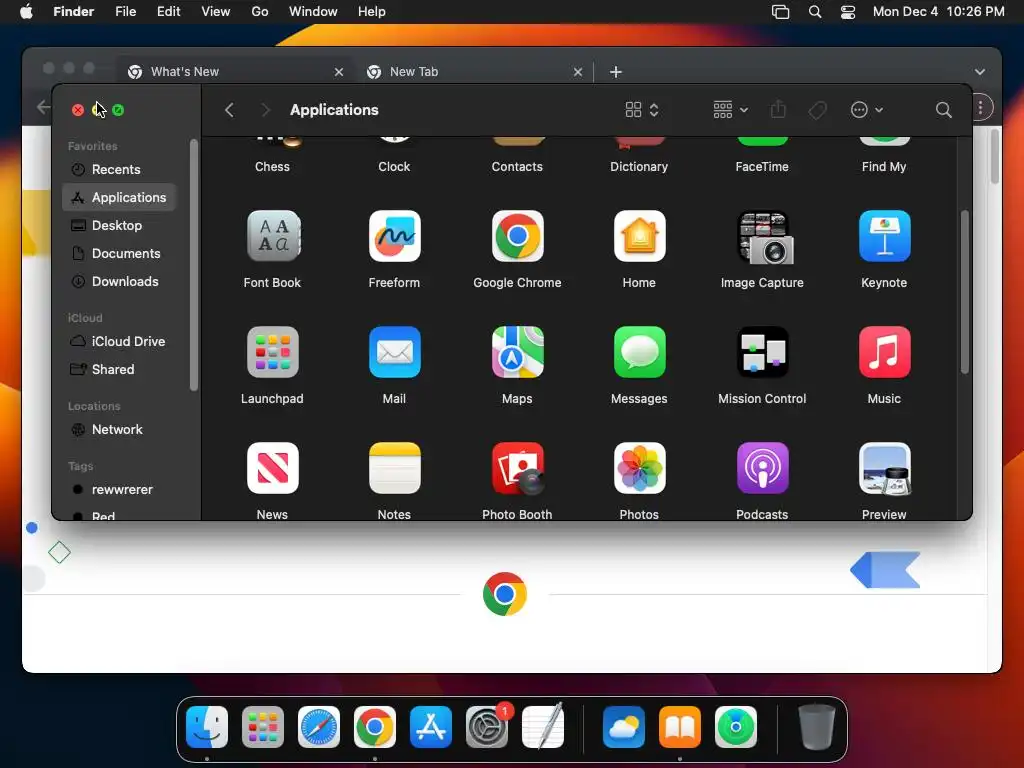Click the date and time in menu bar

tap(938, 12)
